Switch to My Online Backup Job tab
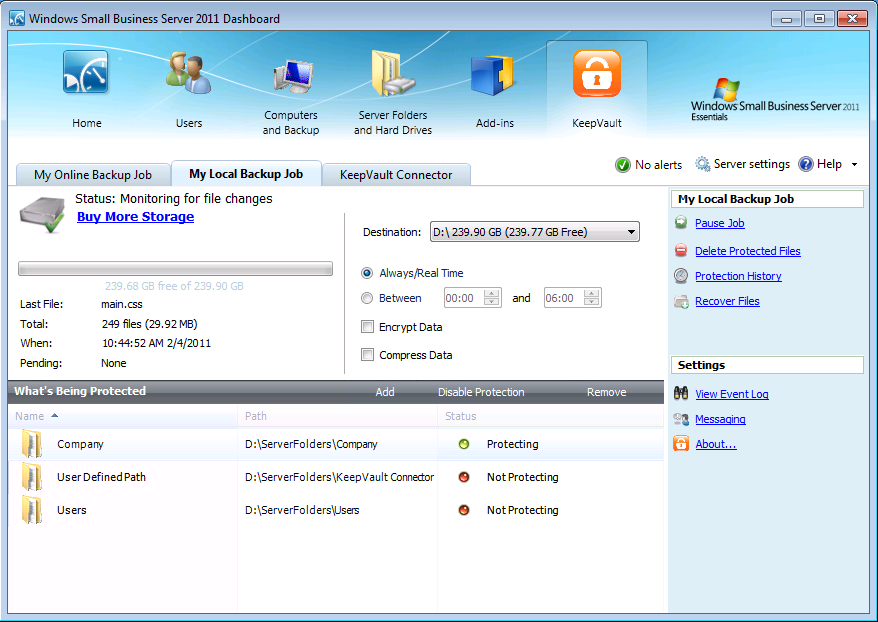Viewport: 878px width, 622px height. (93, 175)
